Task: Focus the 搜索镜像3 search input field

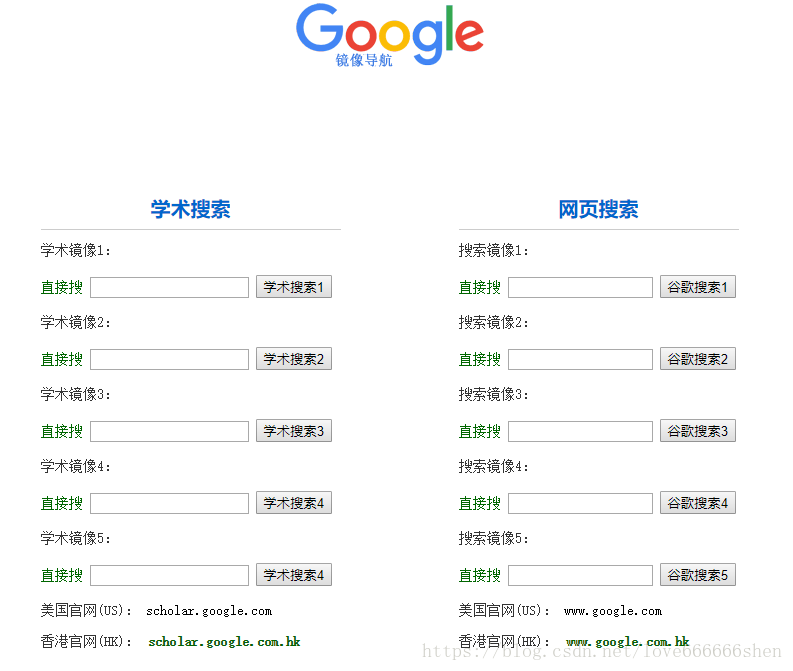Action: click(x=580, y=431)
